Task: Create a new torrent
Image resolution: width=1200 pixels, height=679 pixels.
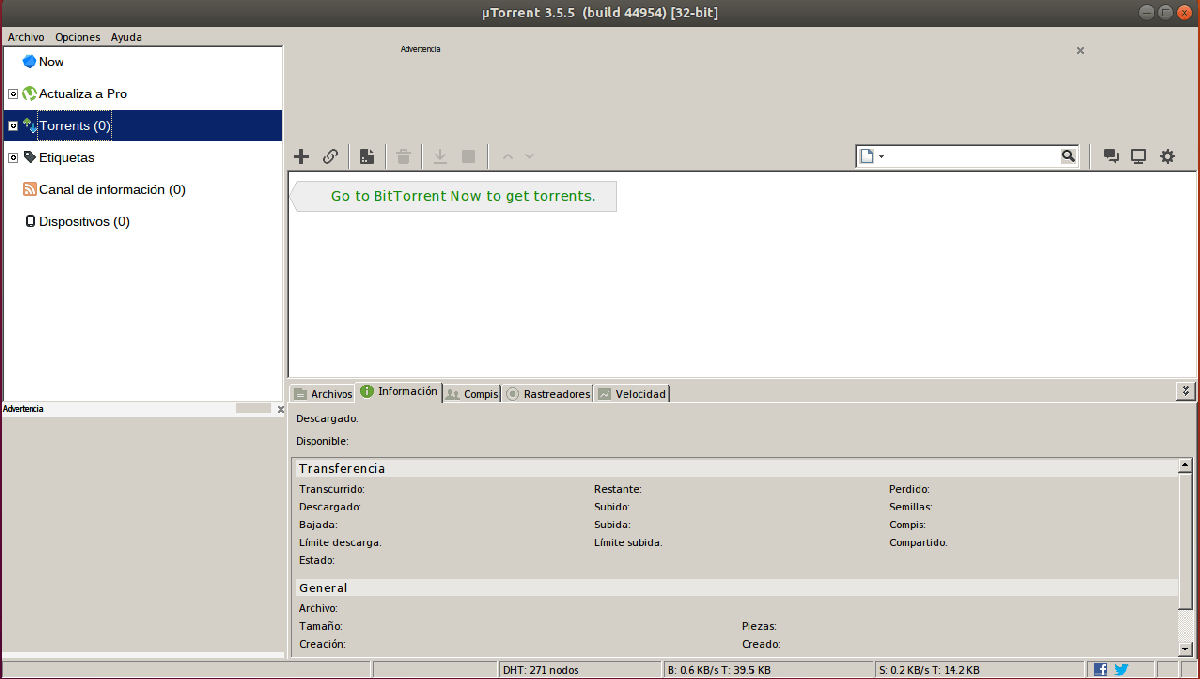Action: tap(366, 156)
